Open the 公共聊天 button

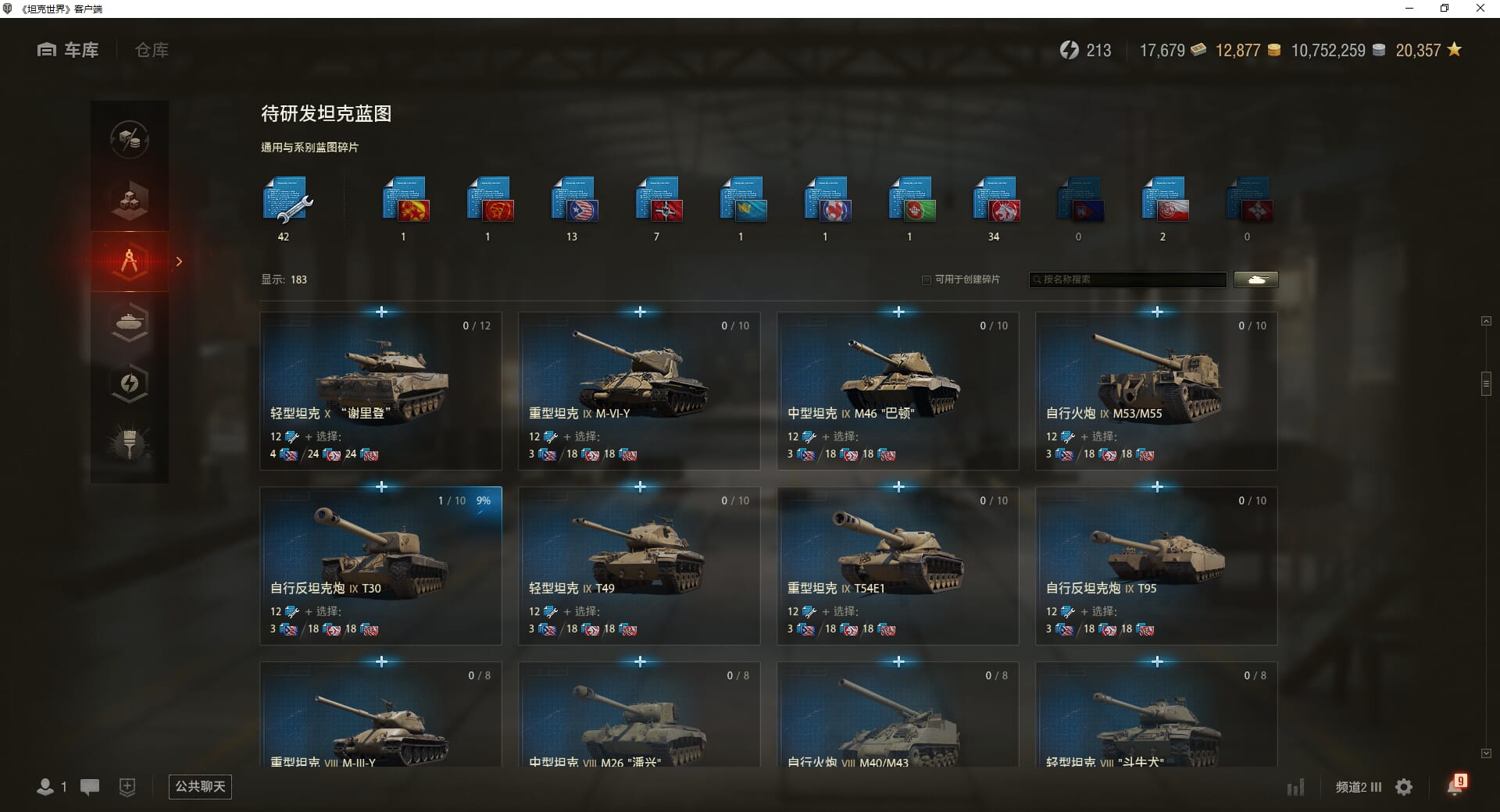(200, 786)
